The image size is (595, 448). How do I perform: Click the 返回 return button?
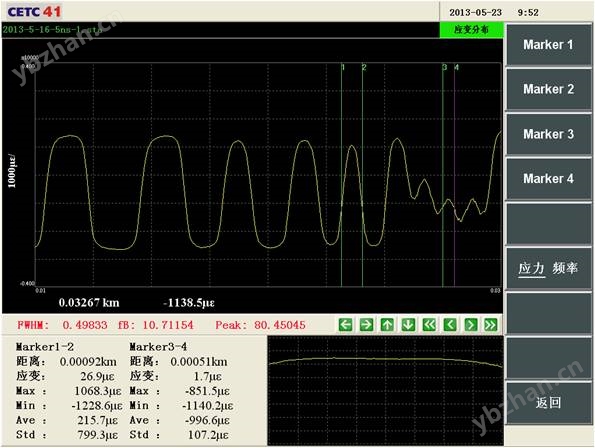click(549, 402)
